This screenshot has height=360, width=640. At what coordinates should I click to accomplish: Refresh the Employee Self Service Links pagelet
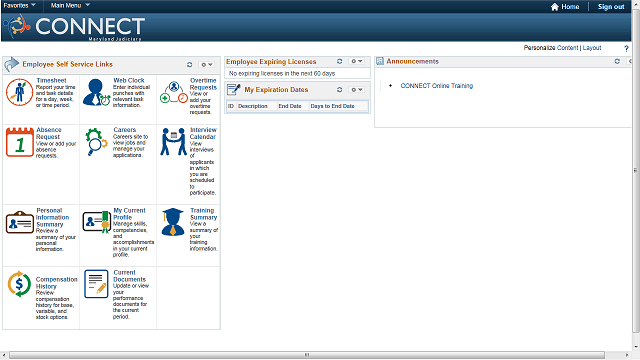pyautogui.click(x=189, y=64)
